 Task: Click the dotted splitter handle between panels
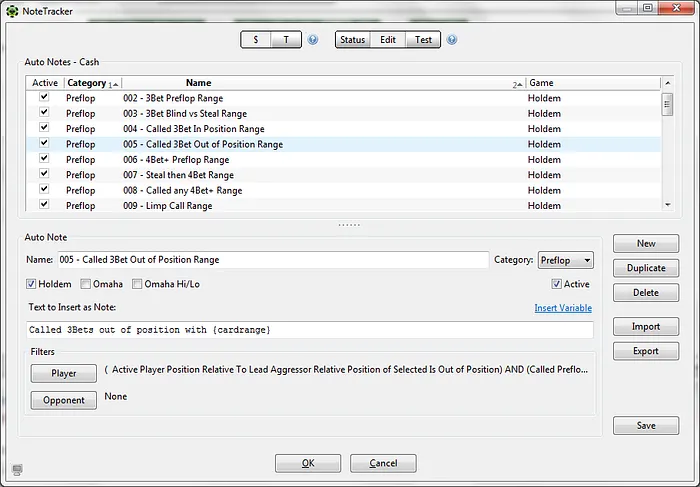pyautogui.click(x=349, y=225)
